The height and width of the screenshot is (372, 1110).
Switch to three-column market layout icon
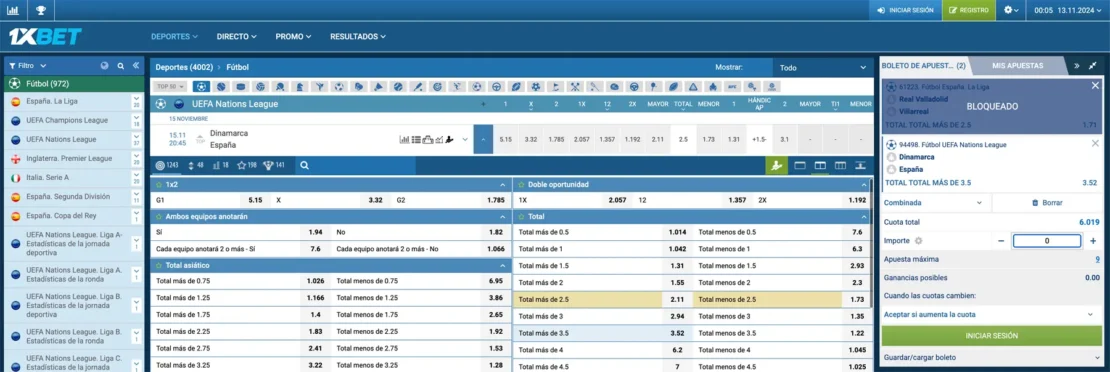tap(840, 166)
